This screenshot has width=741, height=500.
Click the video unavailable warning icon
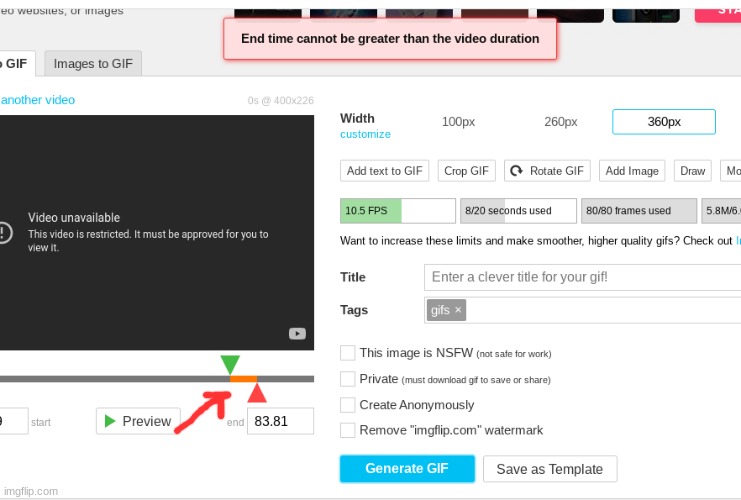click(x=4, y=233)
